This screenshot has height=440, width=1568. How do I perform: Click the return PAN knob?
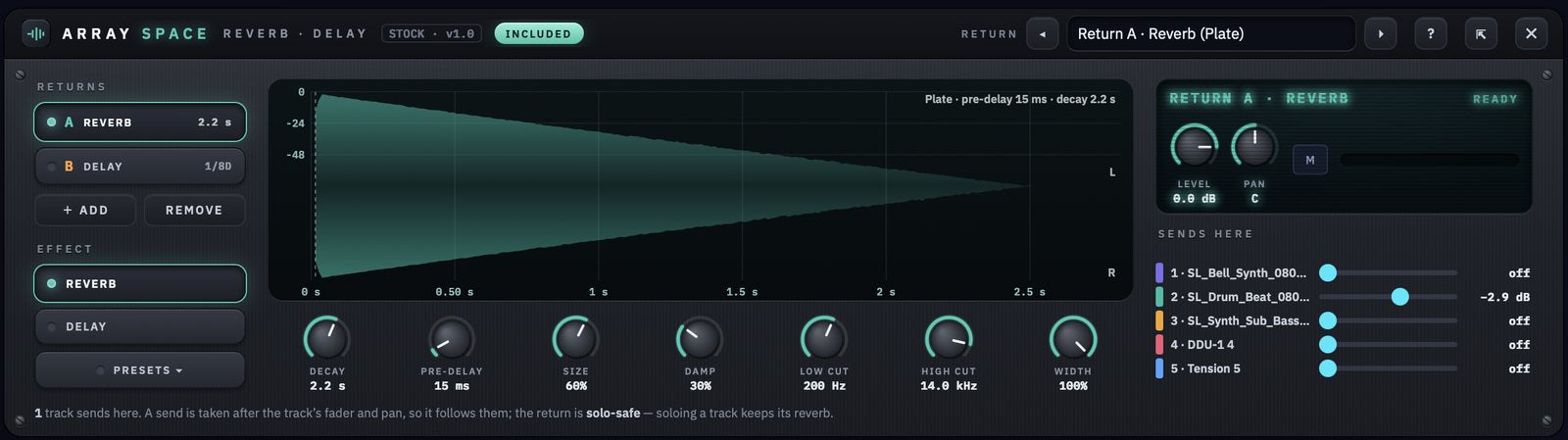pyautogui.click(x=1254, y=147)
